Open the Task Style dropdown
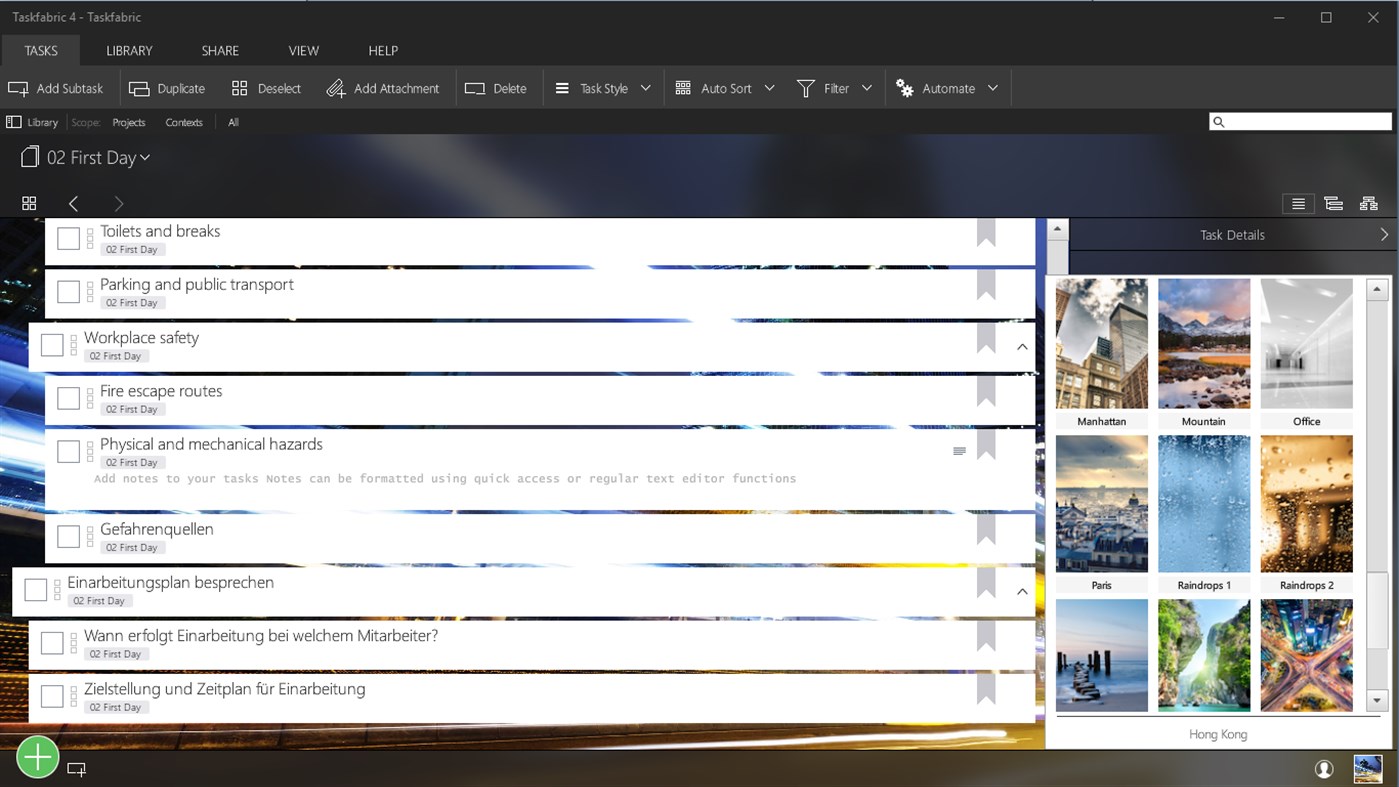 pyautogui.click(x=644, y=88)
